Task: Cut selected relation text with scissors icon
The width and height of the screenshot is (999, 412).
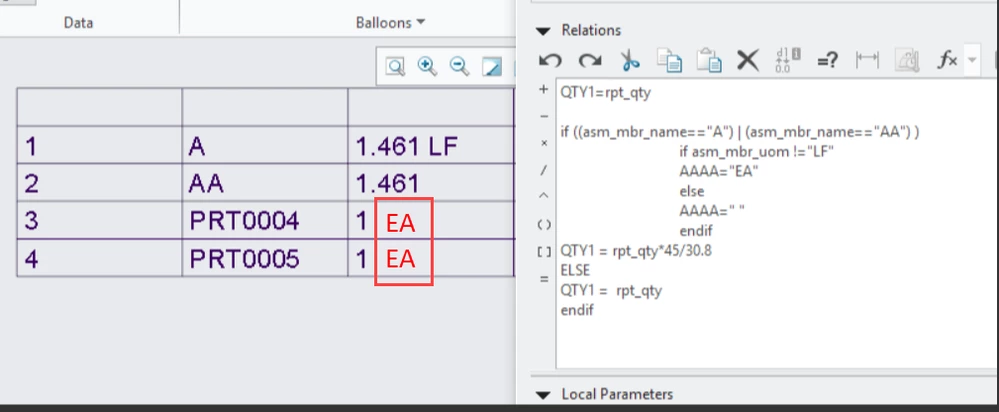Action: [629, 60]
